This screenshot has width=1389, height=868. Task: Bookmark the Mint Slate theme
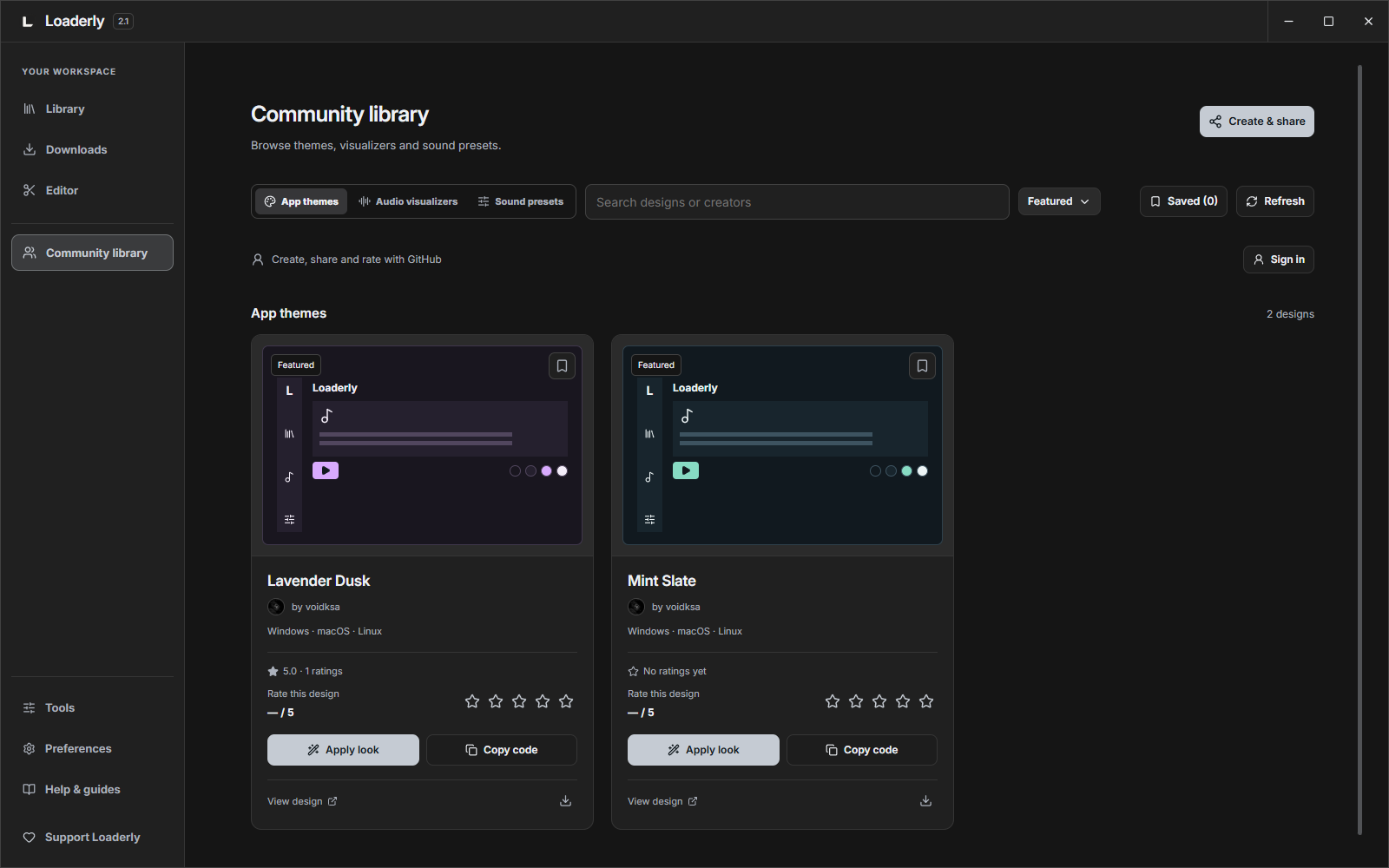tap(922, 365)
